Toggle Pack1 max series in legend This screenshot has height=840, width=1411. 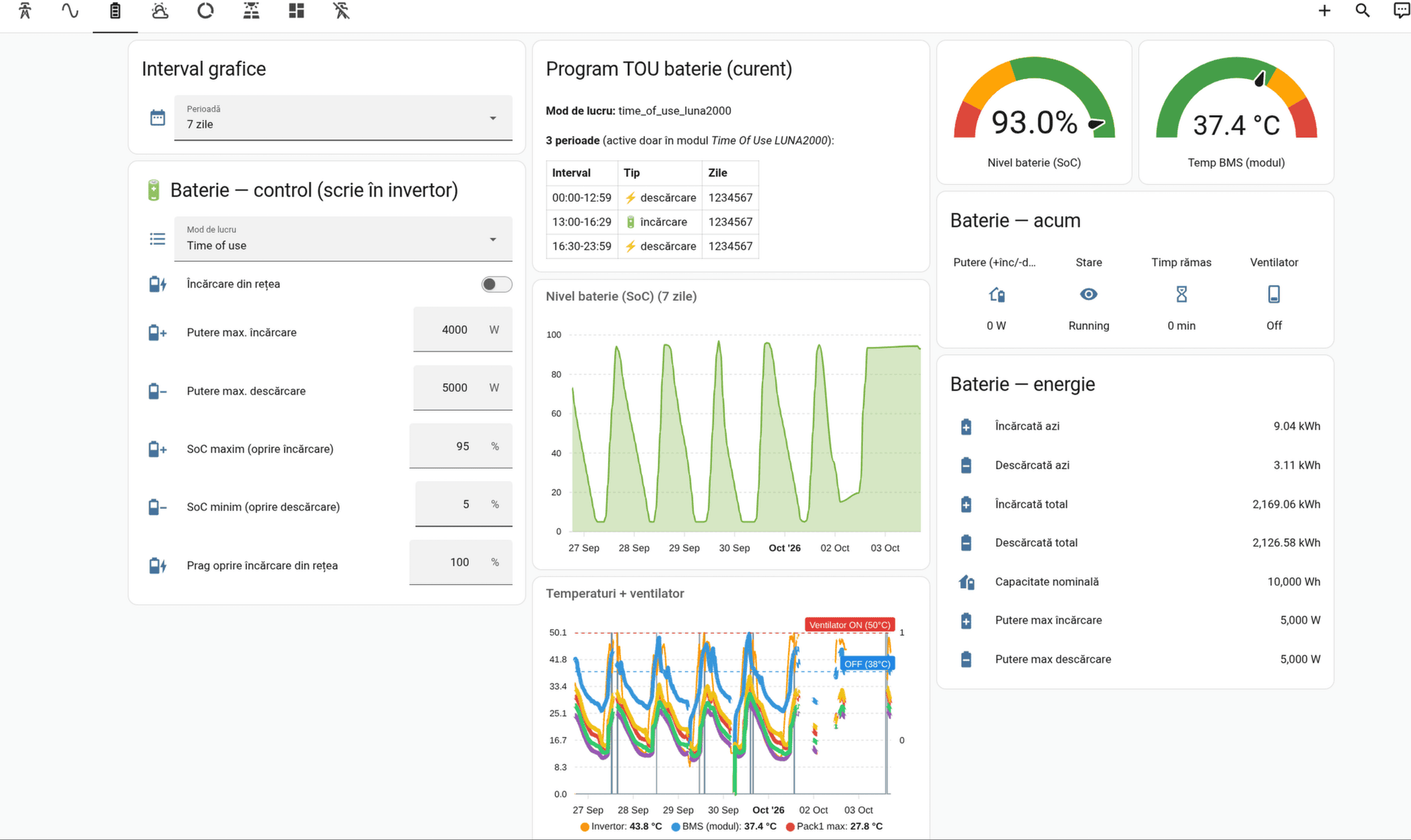tap(835, 827)
